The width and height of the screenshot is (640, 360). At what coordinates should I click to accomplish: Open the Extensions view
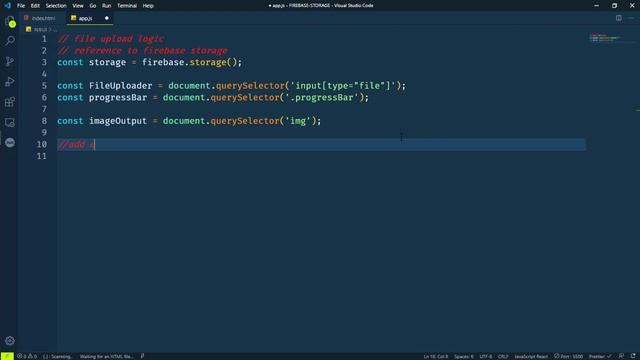10,102
